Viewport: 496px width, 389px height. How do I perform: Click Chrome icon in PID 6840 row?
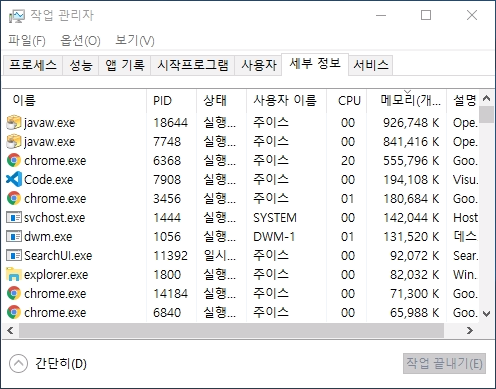(14, 312)
